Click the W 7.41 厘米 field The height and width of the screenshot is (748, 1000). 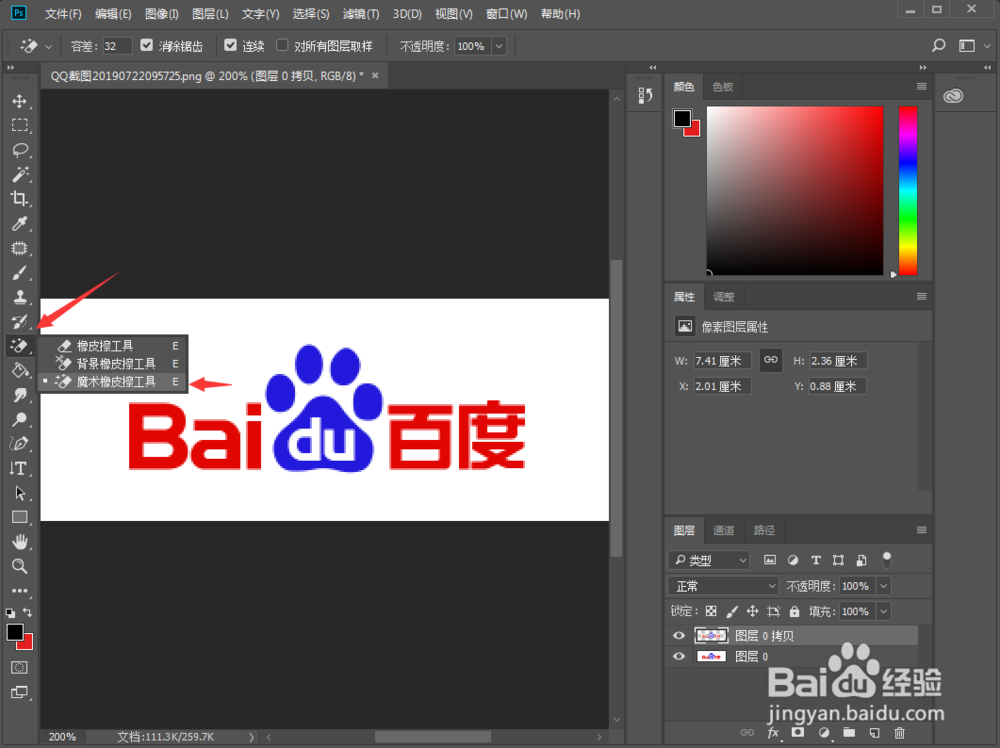[x=722, y=361]
